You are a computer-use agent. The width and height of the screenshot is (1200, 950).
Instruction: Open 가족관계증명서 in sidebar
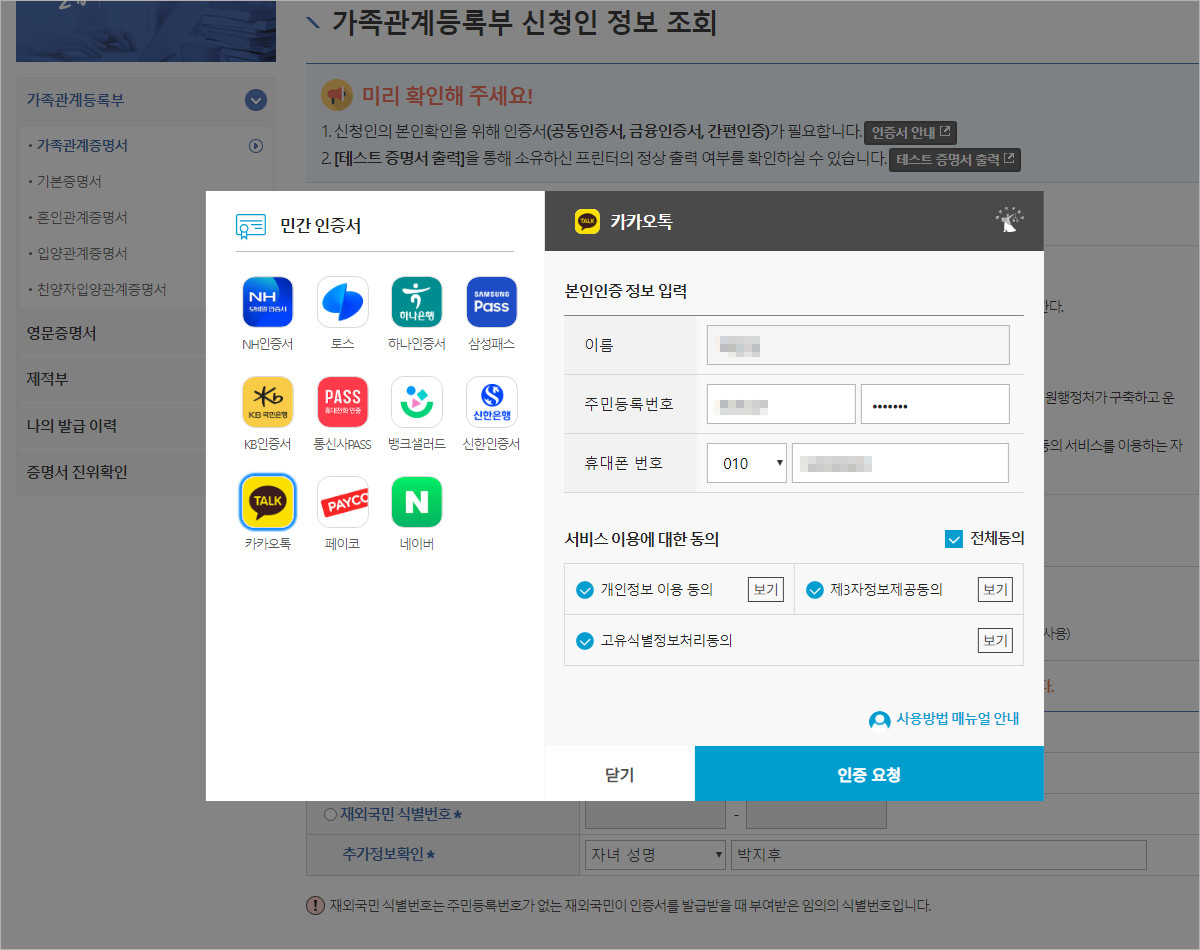click(82, 146)
